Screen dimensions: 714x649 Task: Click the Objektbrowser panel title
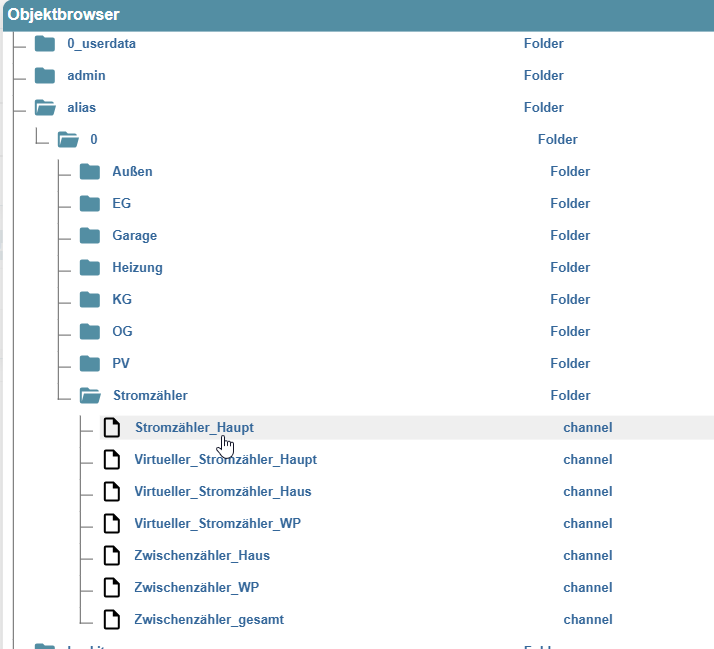pyautogui.click(x=64, y=15)
